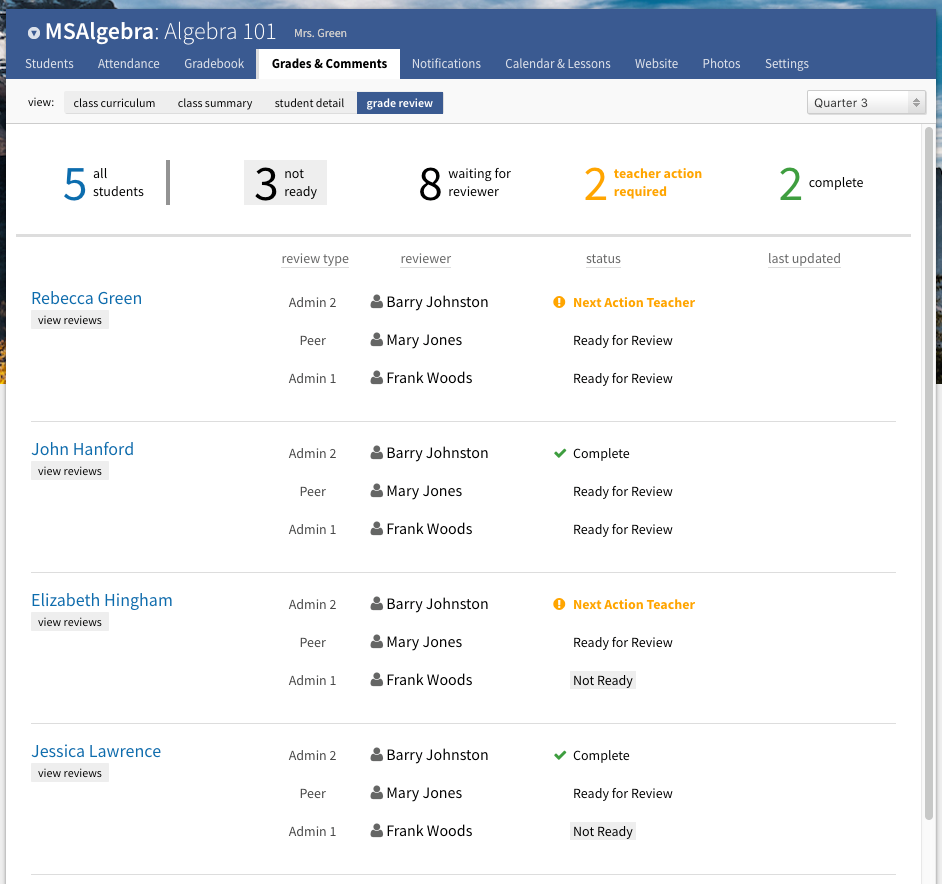Click 'view reviews' under Jessica Lawrence
The image size is (942, 884).
click(x=70, y=773)
